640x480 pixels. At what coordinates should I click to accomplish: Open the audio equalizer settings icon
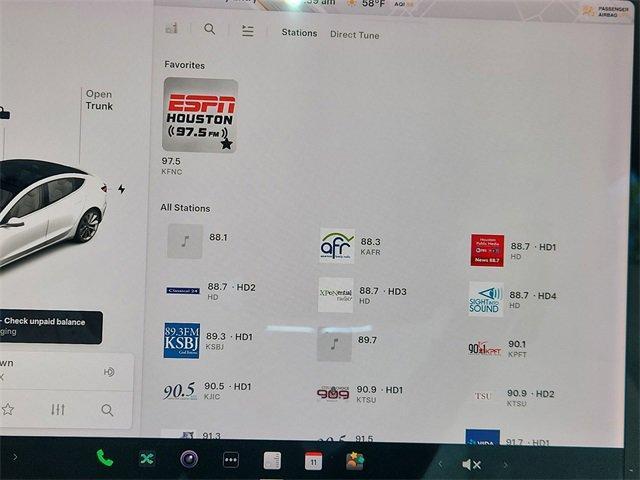click(x=58, y=410)
